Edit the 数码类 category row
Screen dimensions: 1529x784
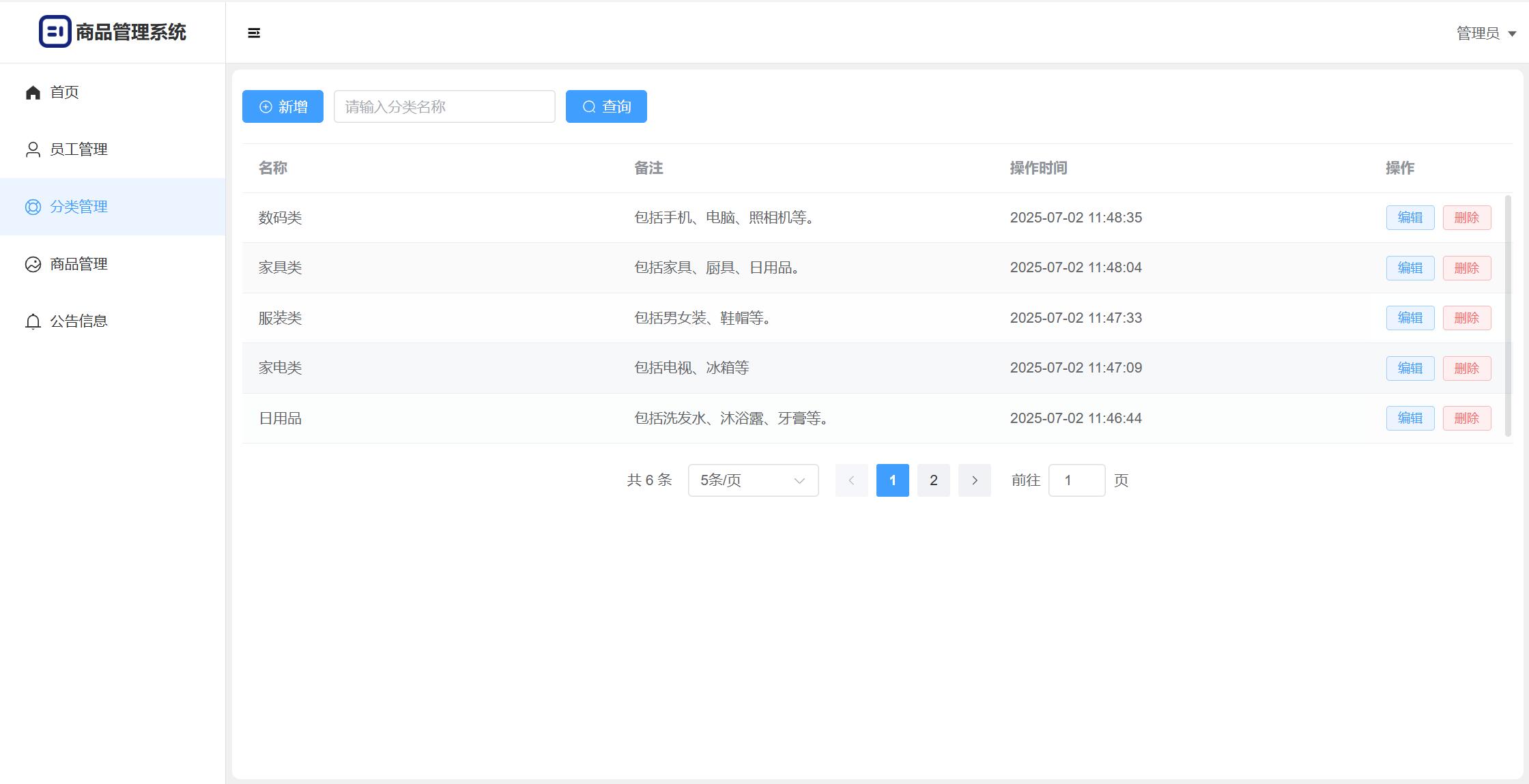[x=1410, y=218]
